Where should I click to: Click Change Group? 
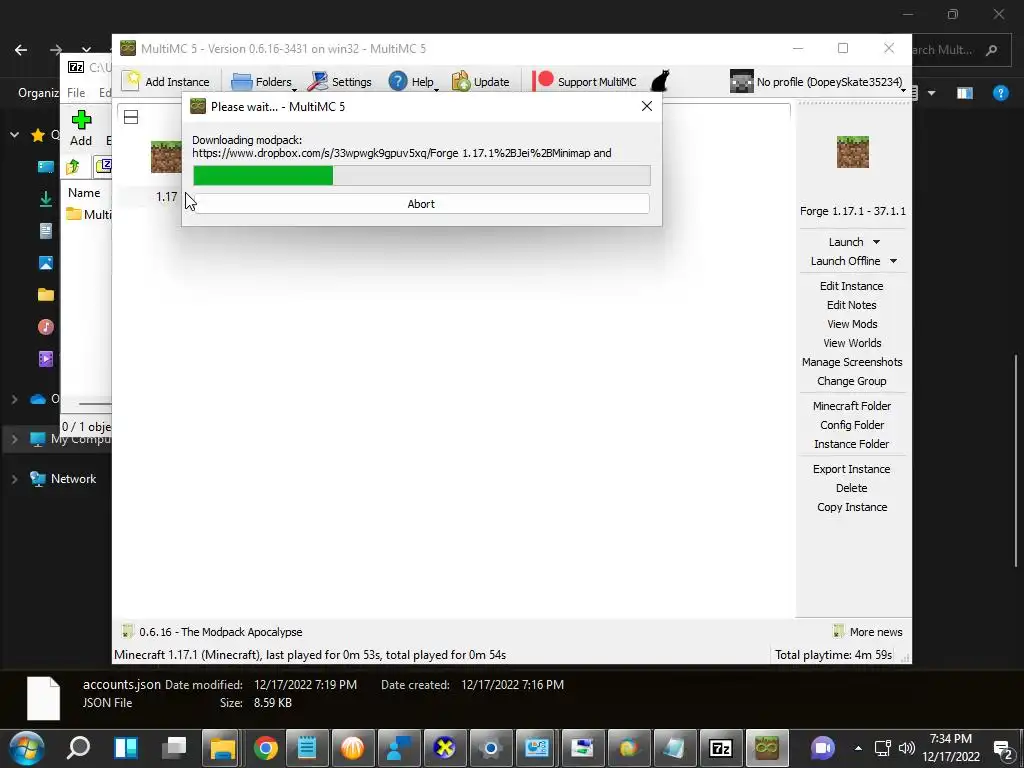[x=852, y=381]
